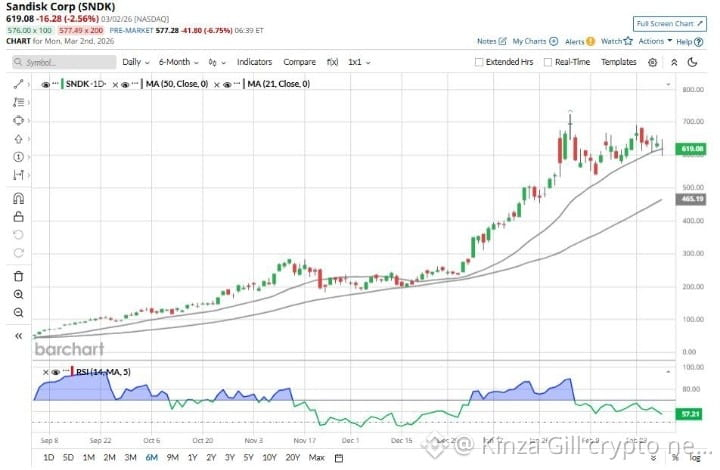Select the 6M time range
The height and width of the screenshot is (470, 720).
click(x=152, y=458)
